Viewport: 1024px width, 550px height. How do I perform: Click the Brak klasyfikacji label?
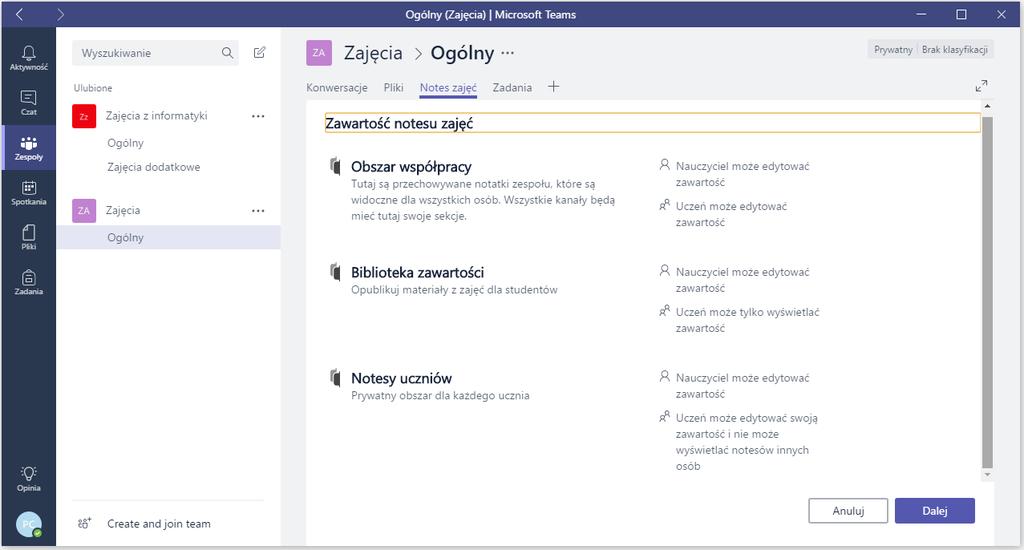[x=954, y=49]
